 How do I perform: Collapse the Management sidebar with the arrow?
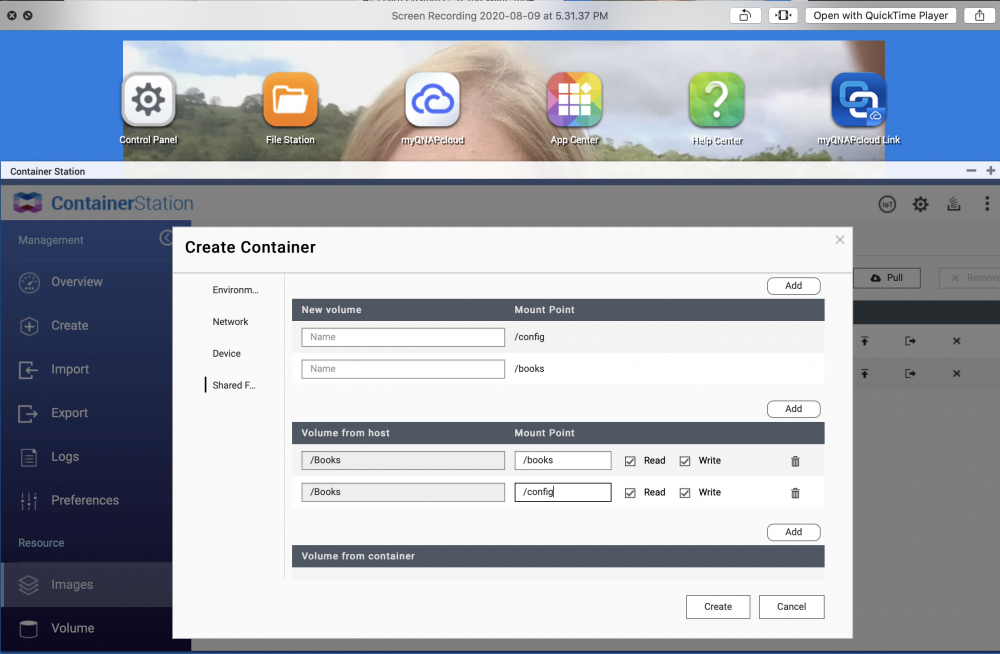(166, 238)
